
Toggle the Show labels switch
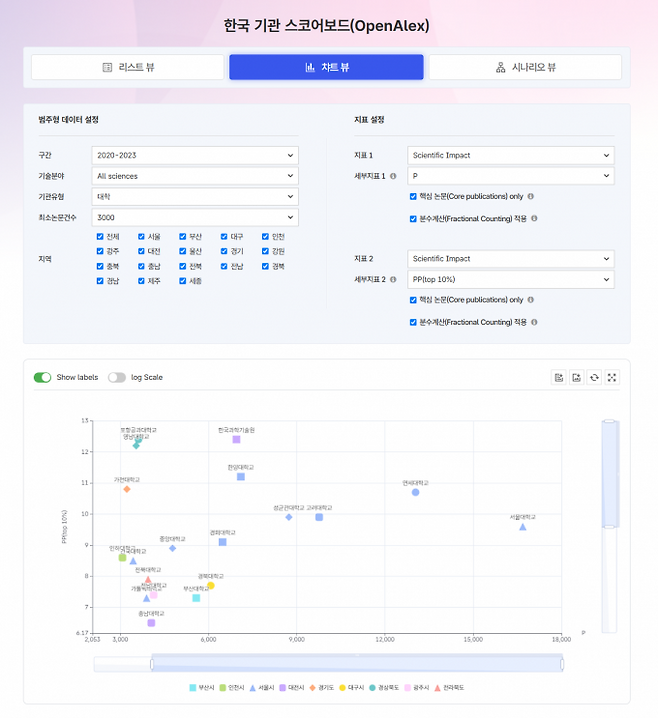(x=43, y=377)
